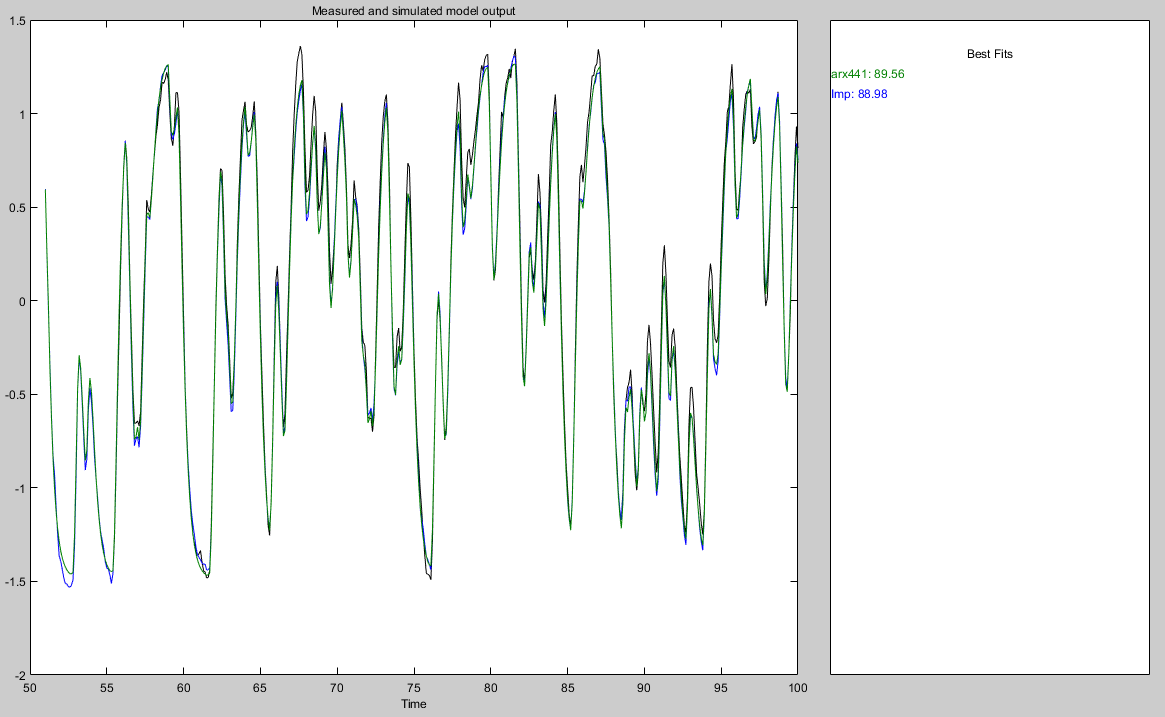Select the x-axis tick label 85

pyautogui.click(x=567, y=688)
